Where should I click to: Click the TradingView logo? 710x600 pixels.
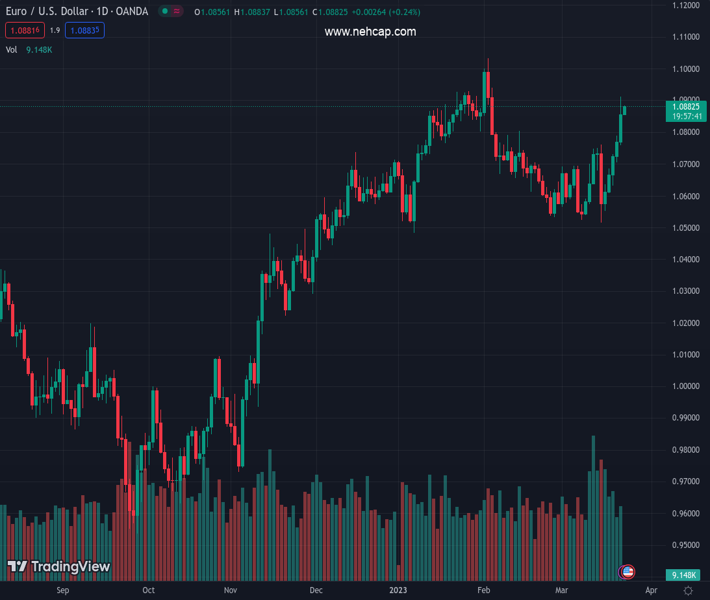58,567
